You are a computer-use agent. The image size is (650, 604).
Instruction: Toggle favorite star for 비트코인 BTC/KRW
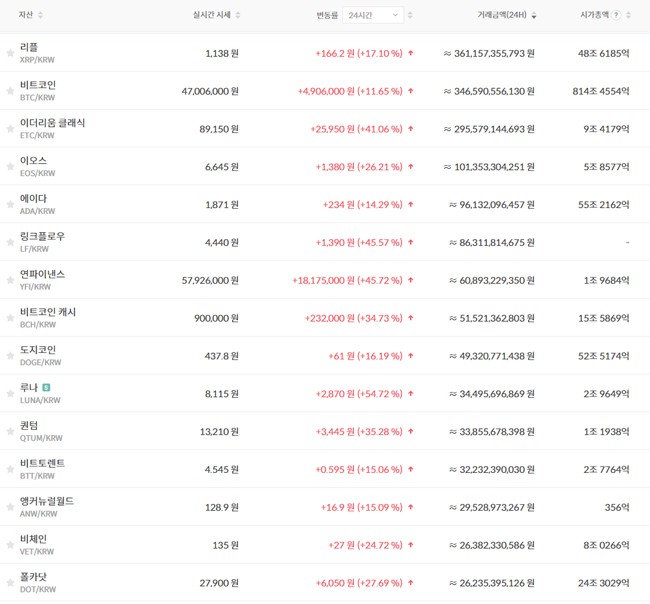pyautogui.click(x=10, y=91)
